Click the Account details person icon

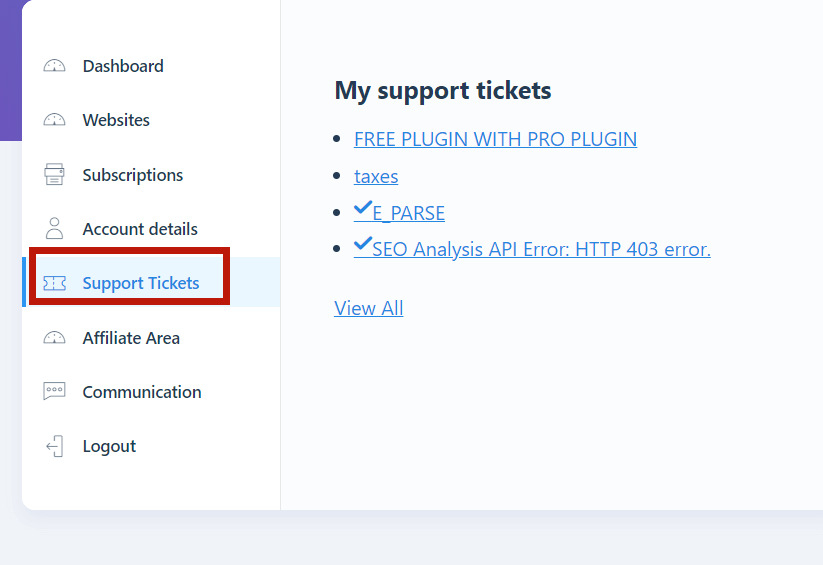click(x=54, y=228)
